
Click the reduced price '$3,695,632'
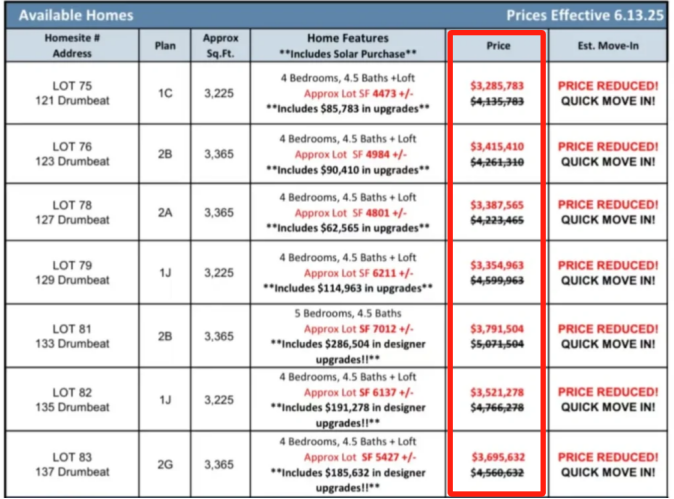(498, 457)
